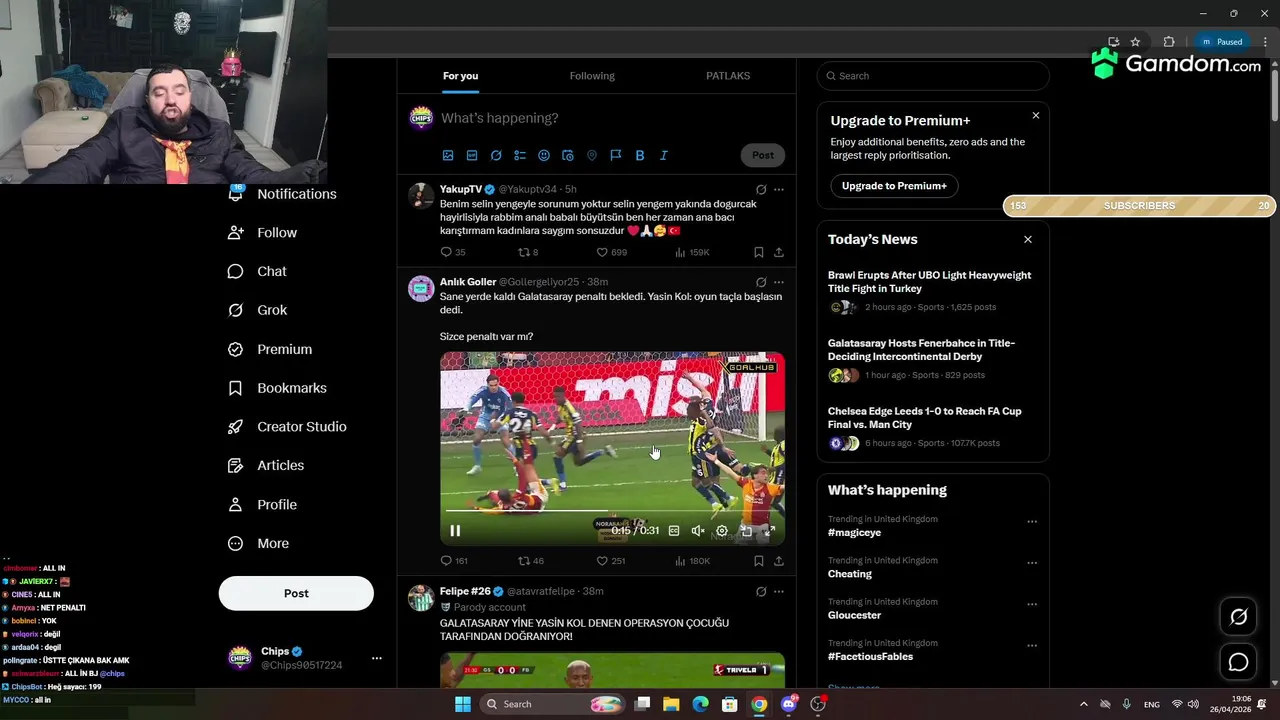Close the Today's News panel

click(1027, 240)
